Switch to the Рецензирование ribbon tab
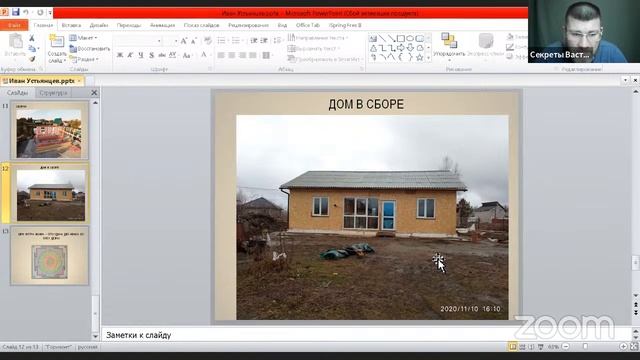The image size is (640, 360). 248,25
